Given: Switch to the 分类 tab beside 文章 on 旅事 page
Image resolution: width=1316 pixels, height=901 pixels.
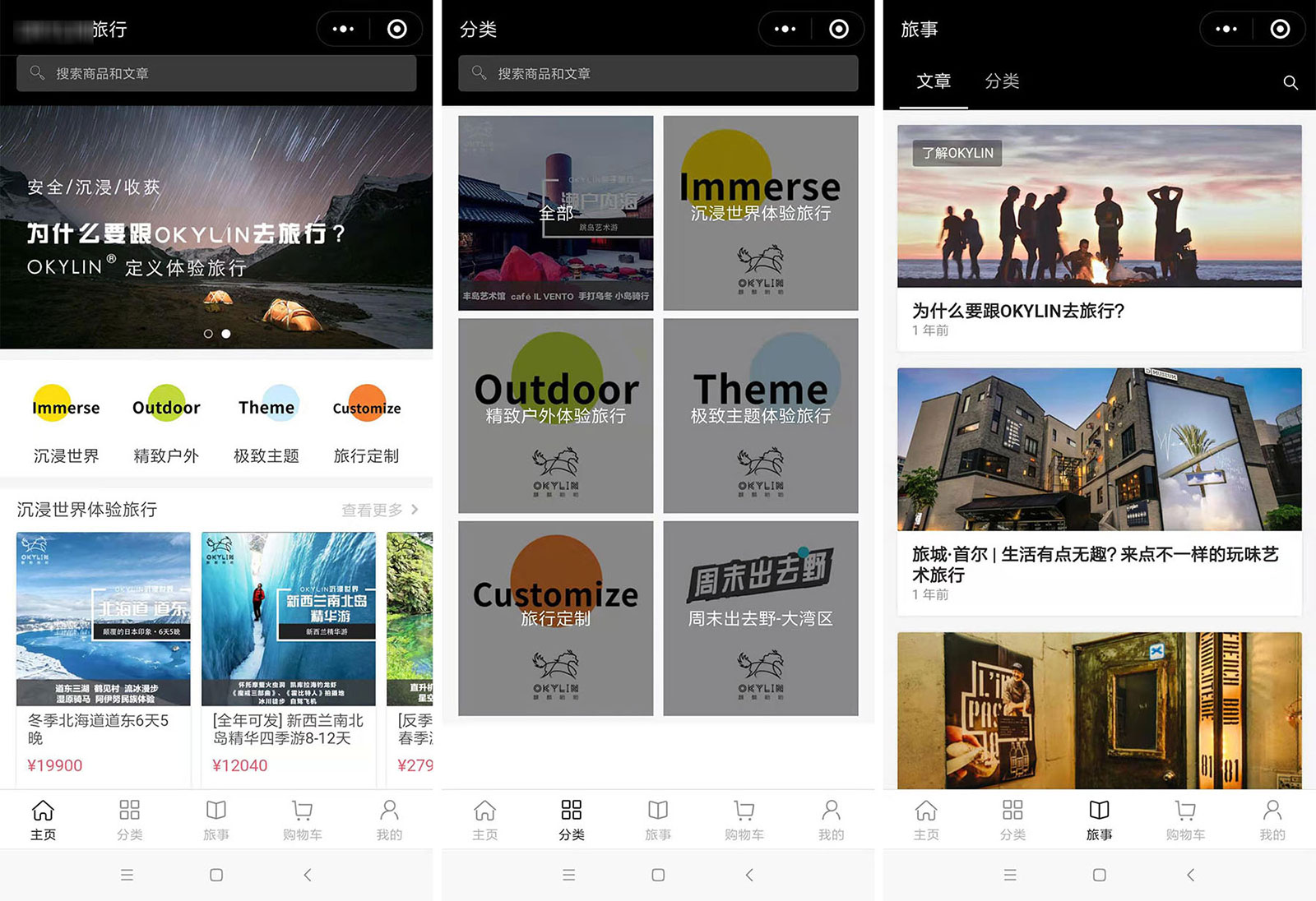Looking at the screenshot, I should click(1002, 81).
